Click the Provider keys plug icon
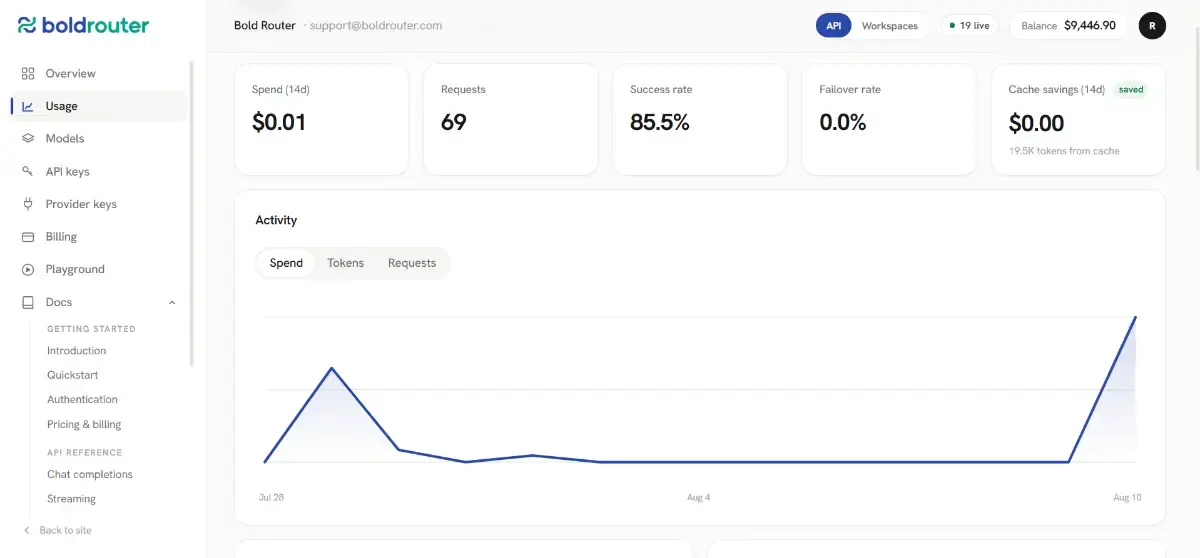1200x558 pixels. click(x=28, y=204)
